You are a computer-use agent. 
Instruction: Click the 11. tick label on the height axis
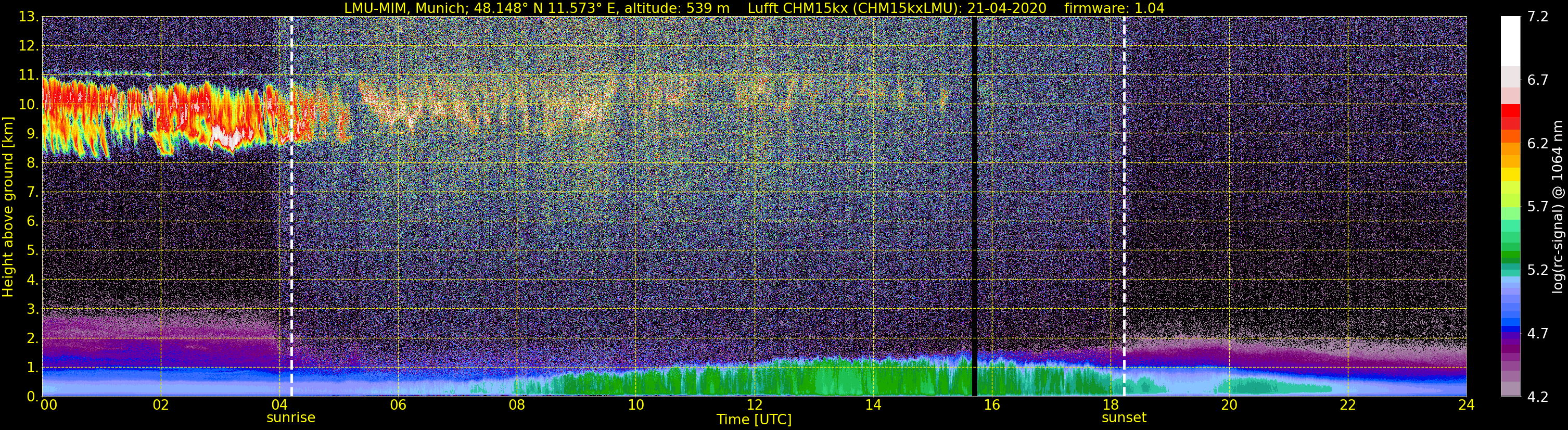click(x=28, y=75)
